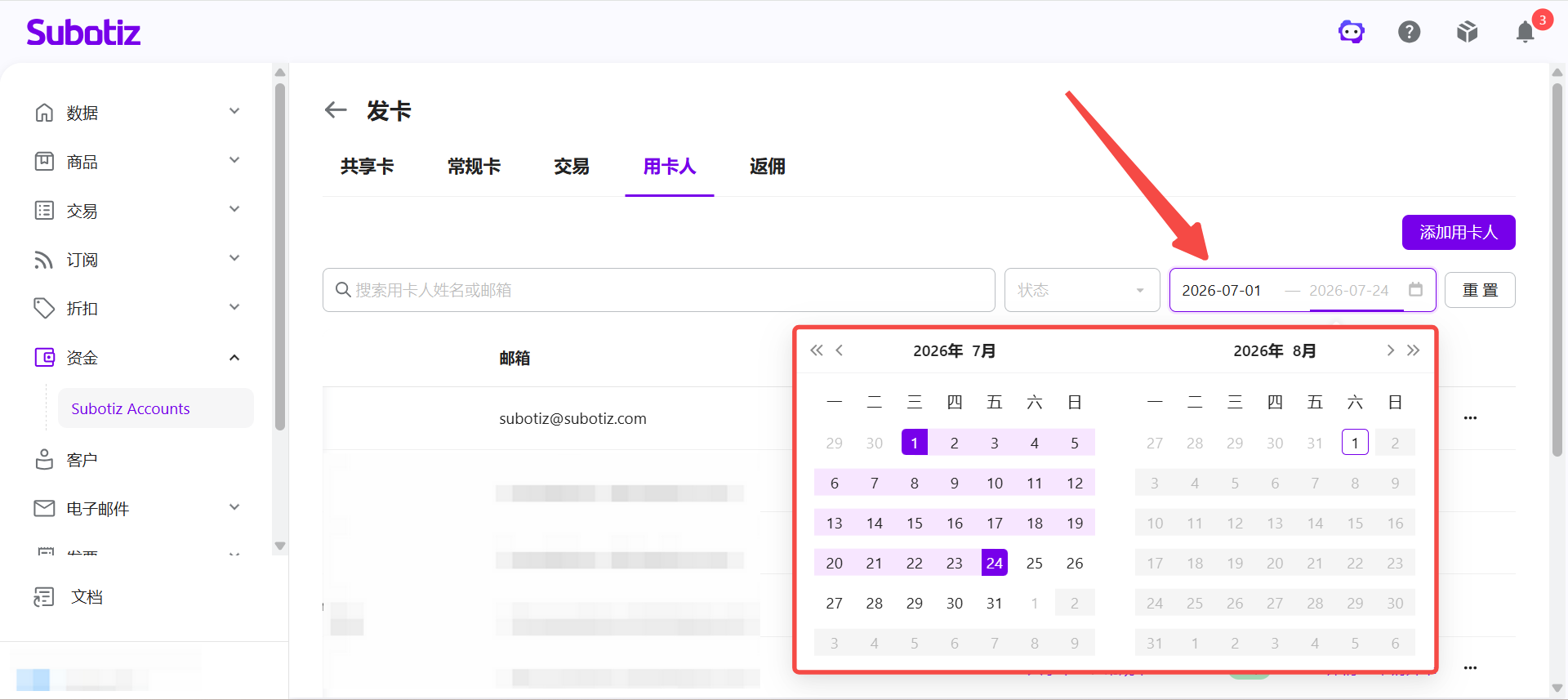Select August 1 in the right calendar
Image resolution: width=1568 pixels, height=700 pixels.
coord(1355,443)
